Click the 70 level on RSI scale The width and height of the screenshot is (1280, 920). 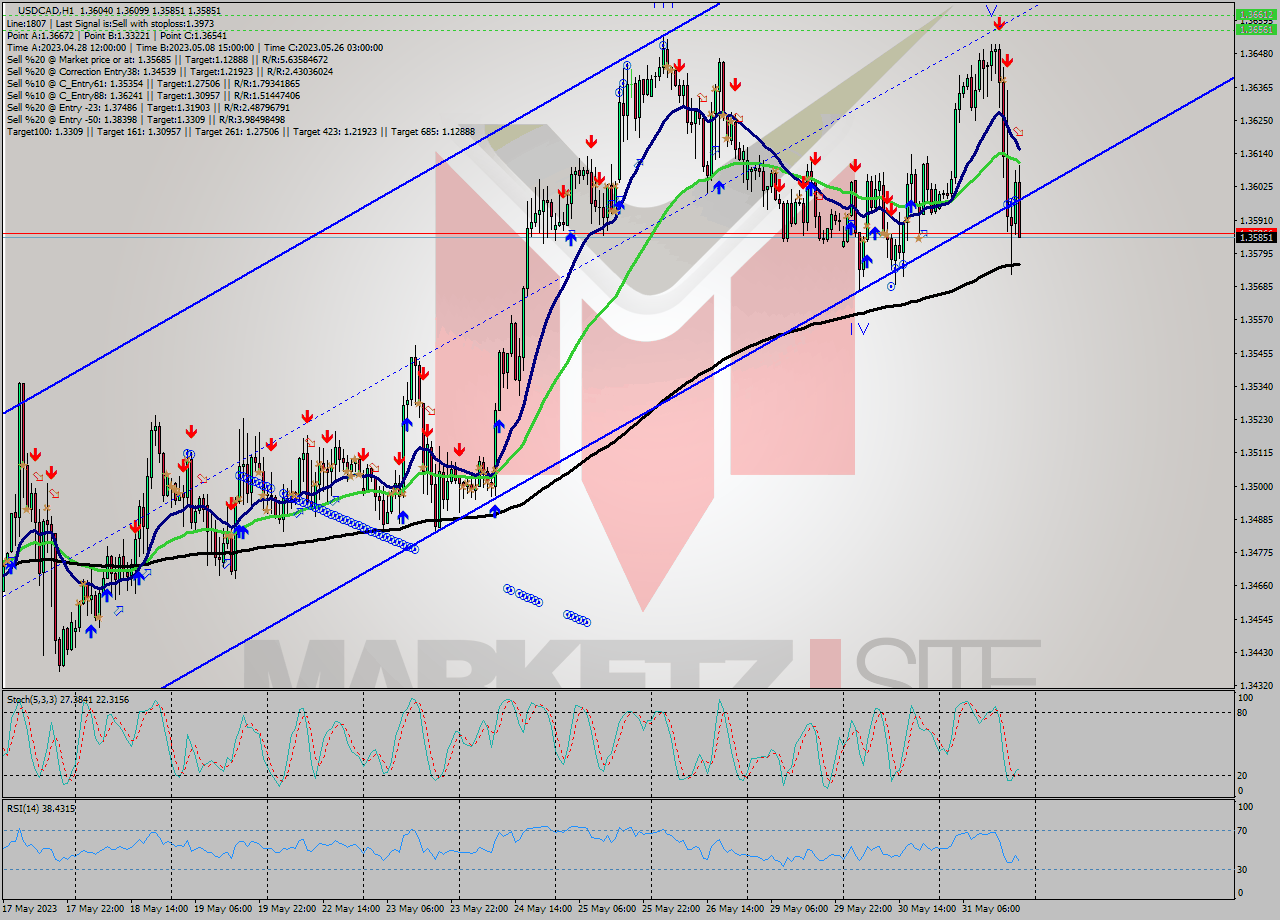[x=1244, y=830]
